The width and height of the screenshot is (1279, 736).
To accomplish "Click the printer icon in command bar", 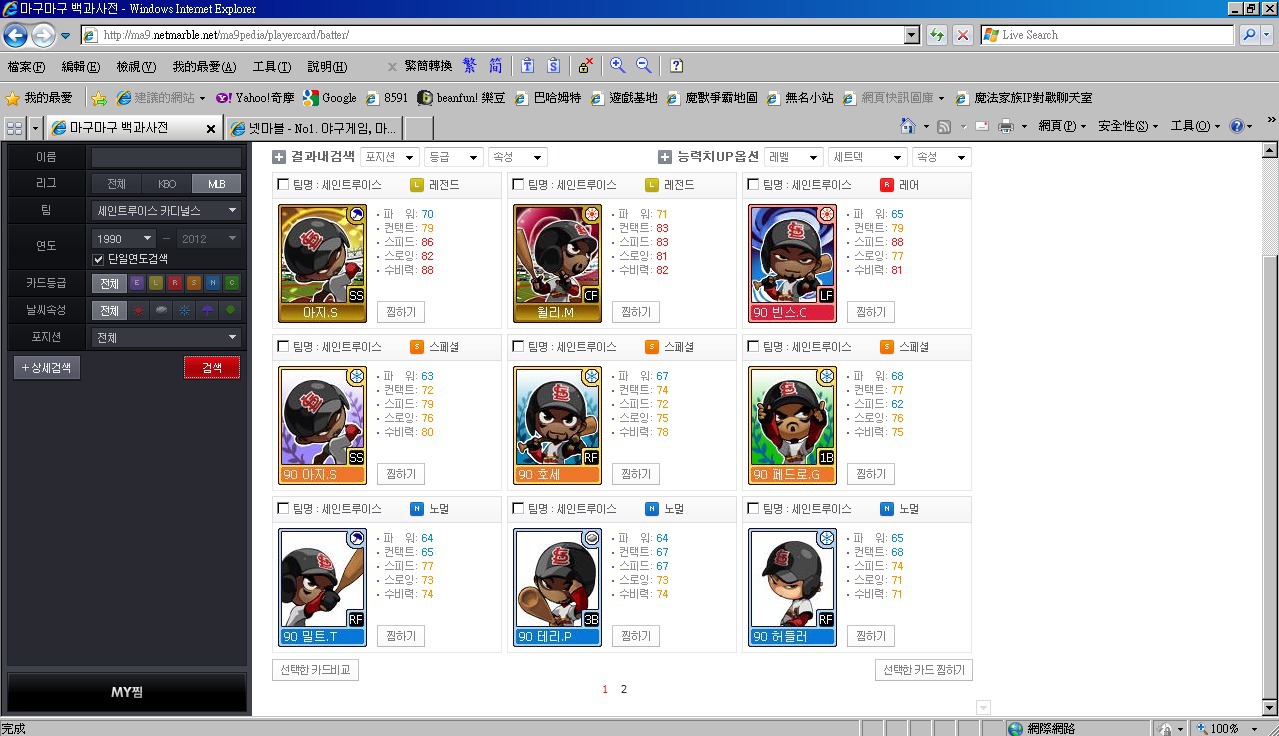I will click(1006, 126).
